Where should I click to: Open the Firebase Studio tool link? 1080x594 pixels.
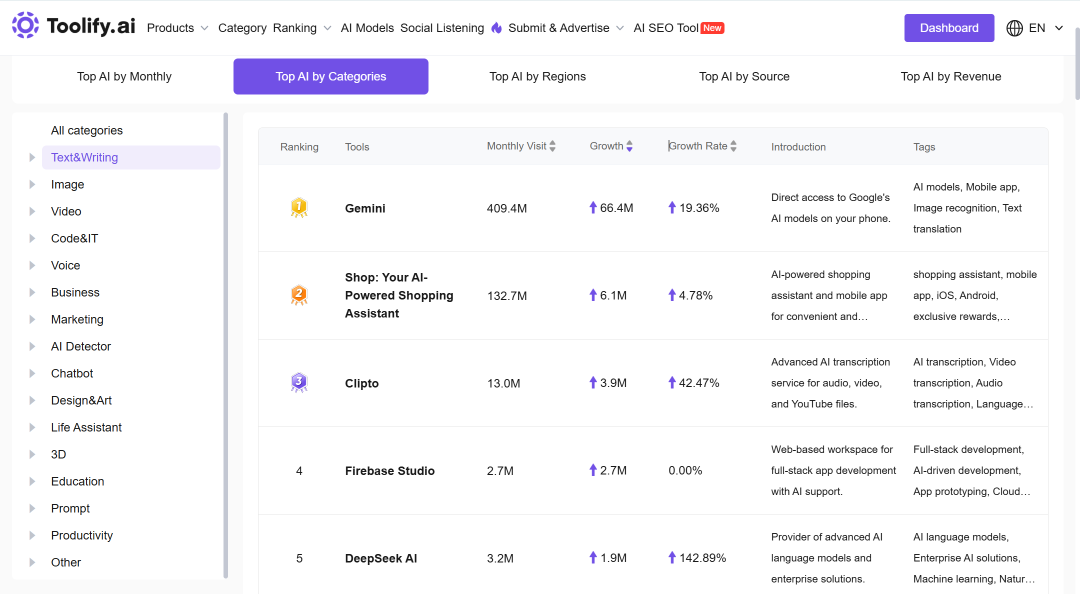[390, 471]
